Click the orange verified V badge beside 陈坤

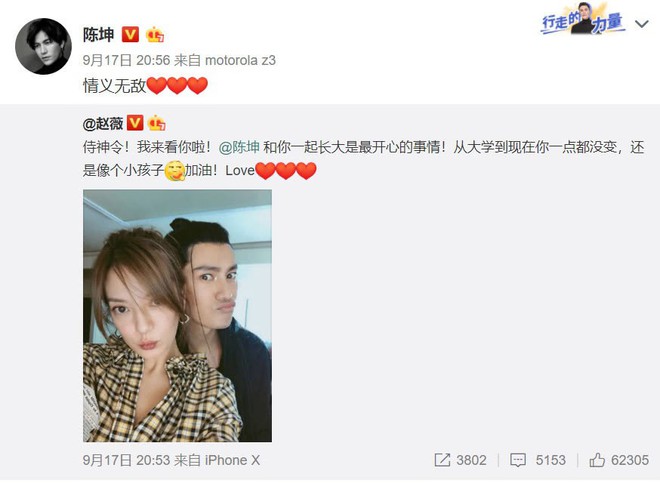click(130, 35)
